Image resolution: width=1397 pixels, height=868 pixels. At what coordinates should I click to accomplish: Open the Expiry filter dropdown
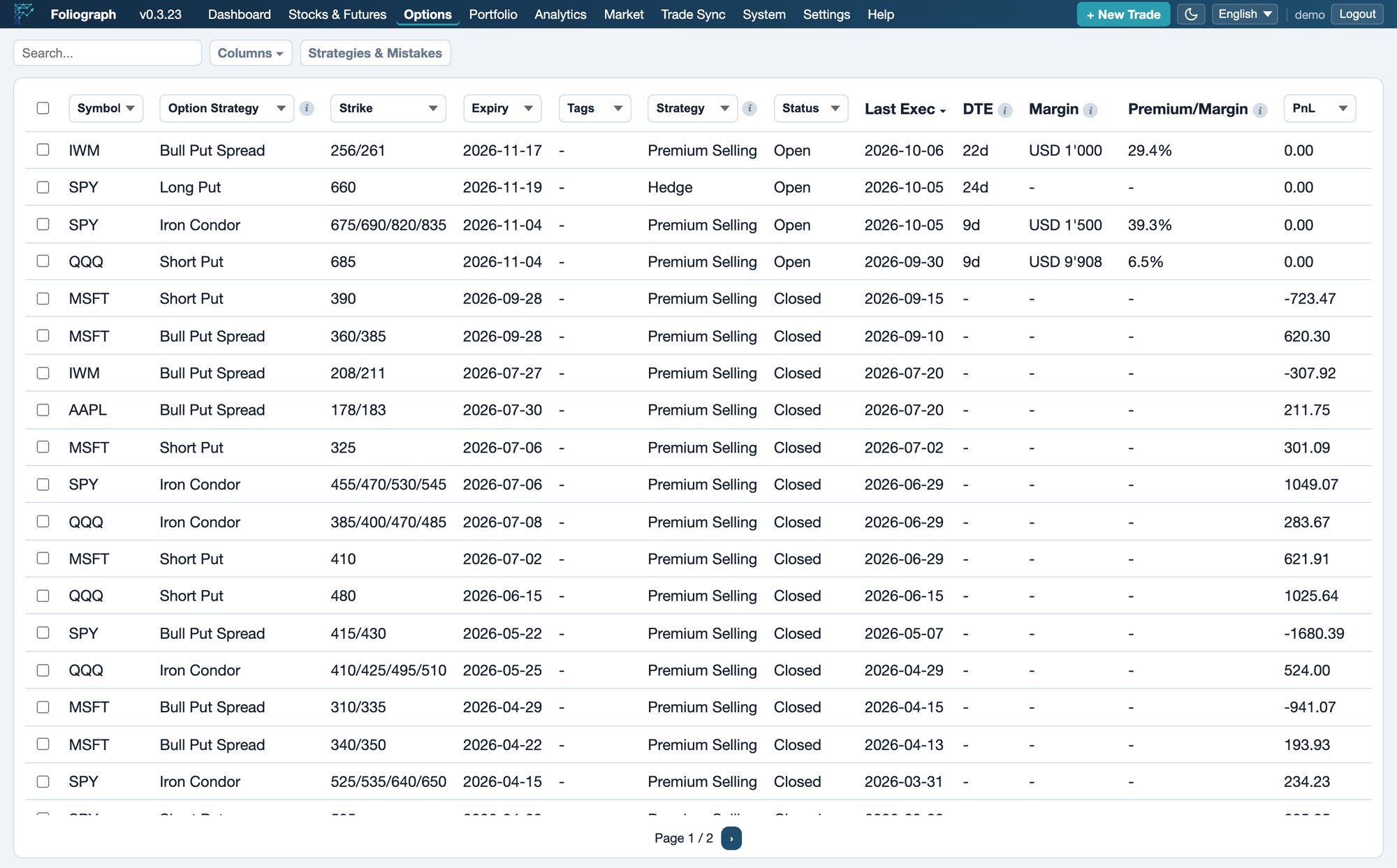[502, 108]
